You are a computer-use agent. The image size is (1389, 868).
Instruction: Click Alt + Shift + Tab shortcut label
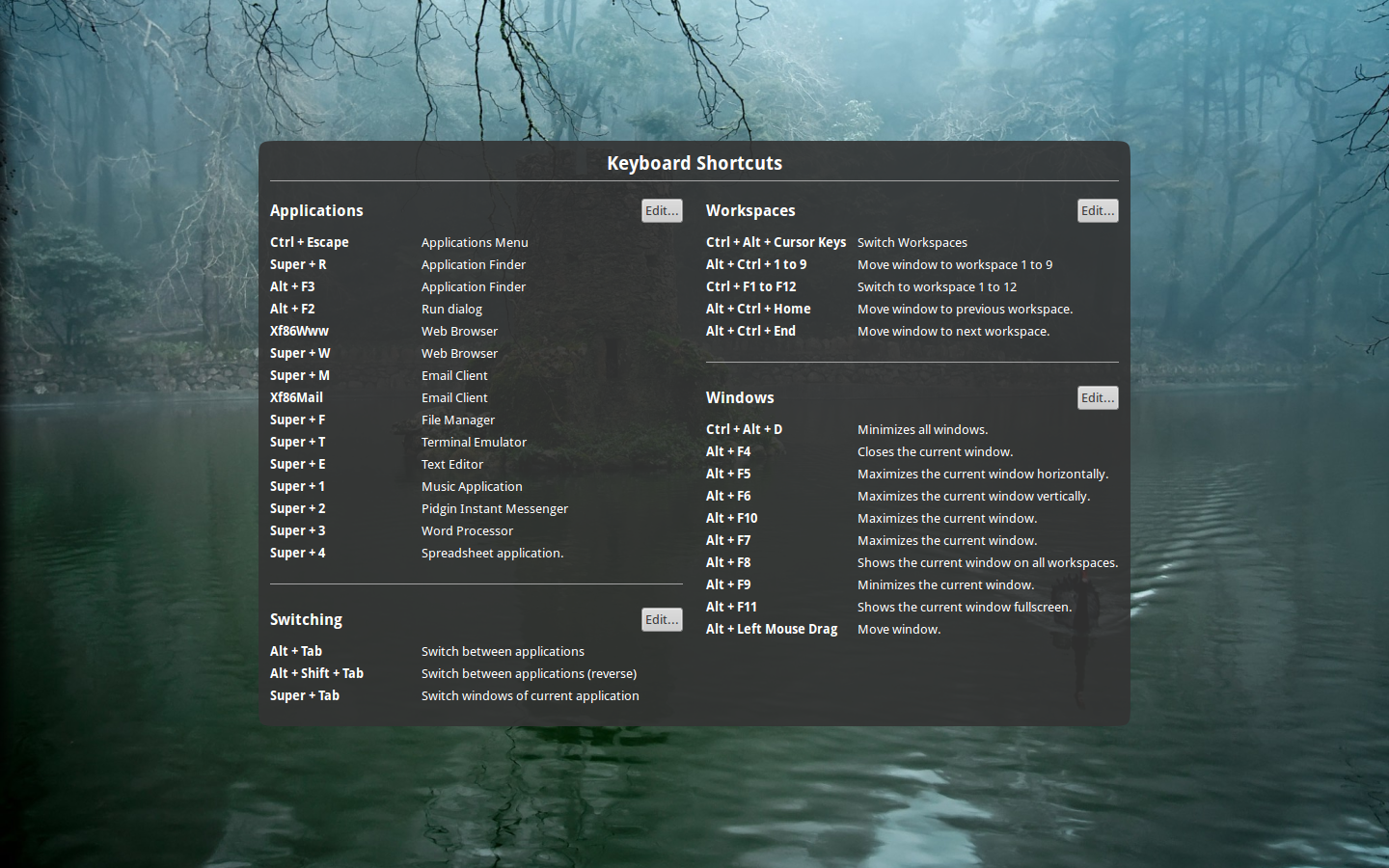[316, 673]
